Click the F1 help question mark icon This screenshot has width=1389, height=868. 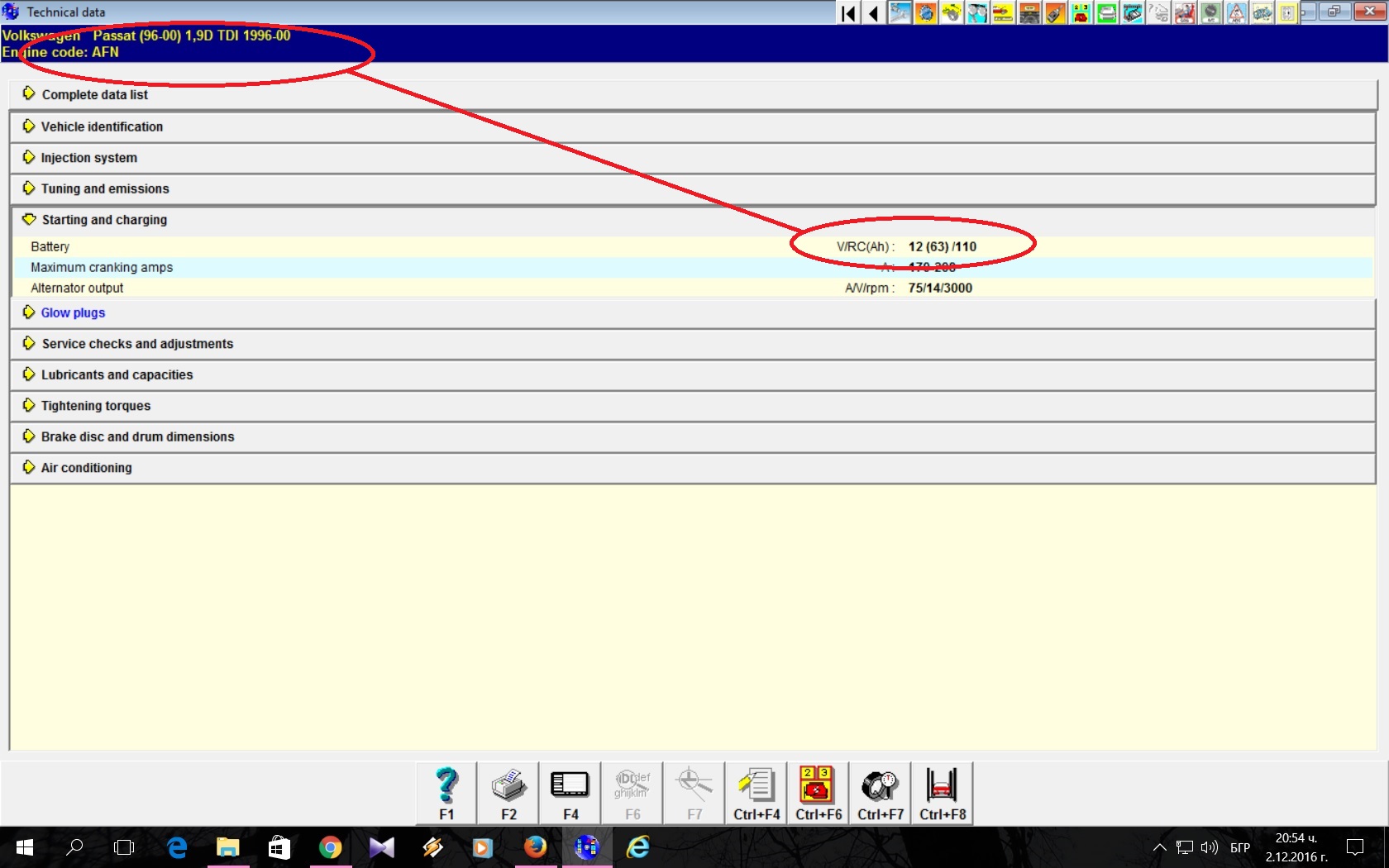(446, 793)
